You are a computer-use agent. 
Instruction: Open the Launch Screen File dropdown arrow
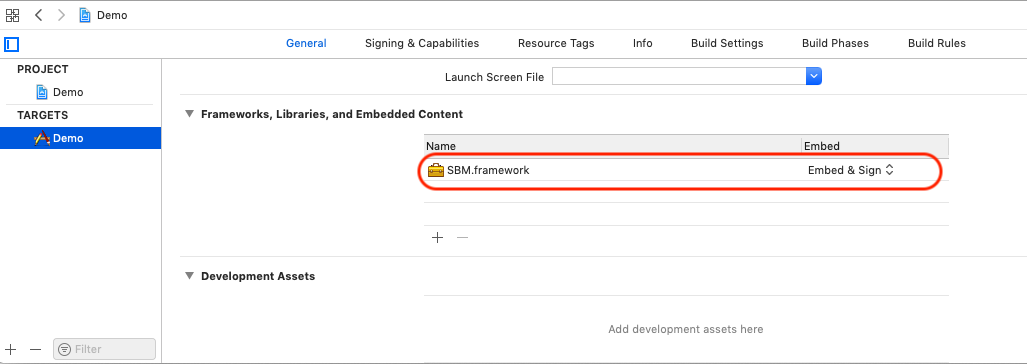point(813,77)
